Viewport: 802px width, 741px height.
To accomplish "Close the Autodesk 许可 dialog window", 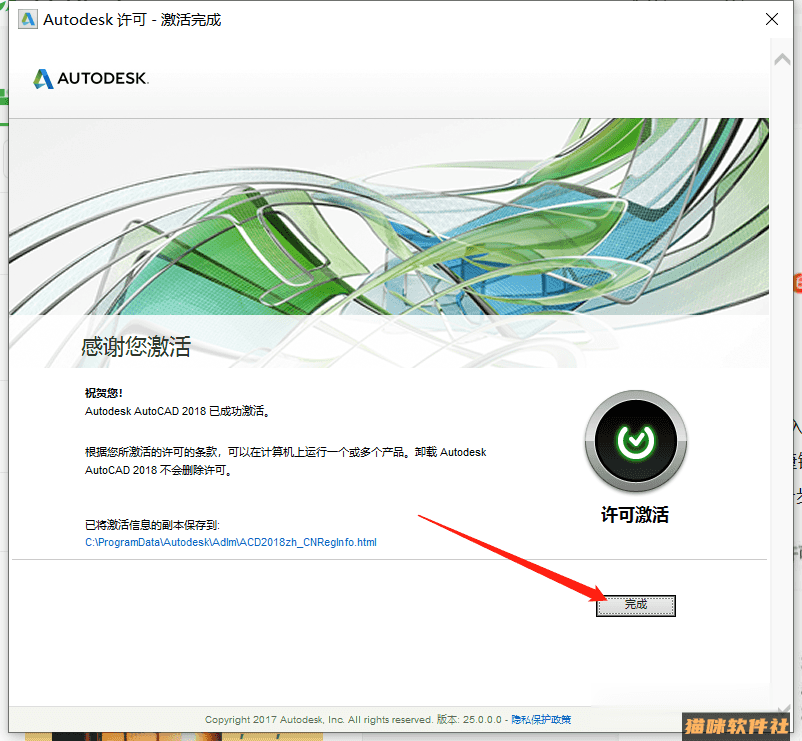I will click(772, 19).
